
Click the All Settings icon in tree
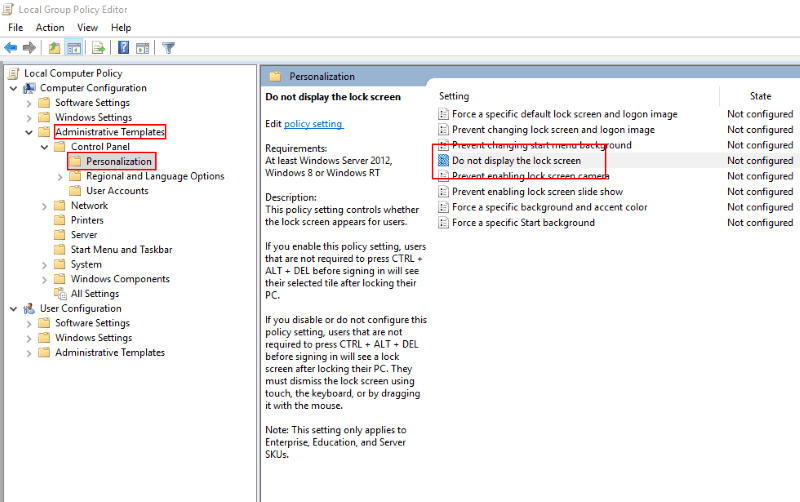60,294
